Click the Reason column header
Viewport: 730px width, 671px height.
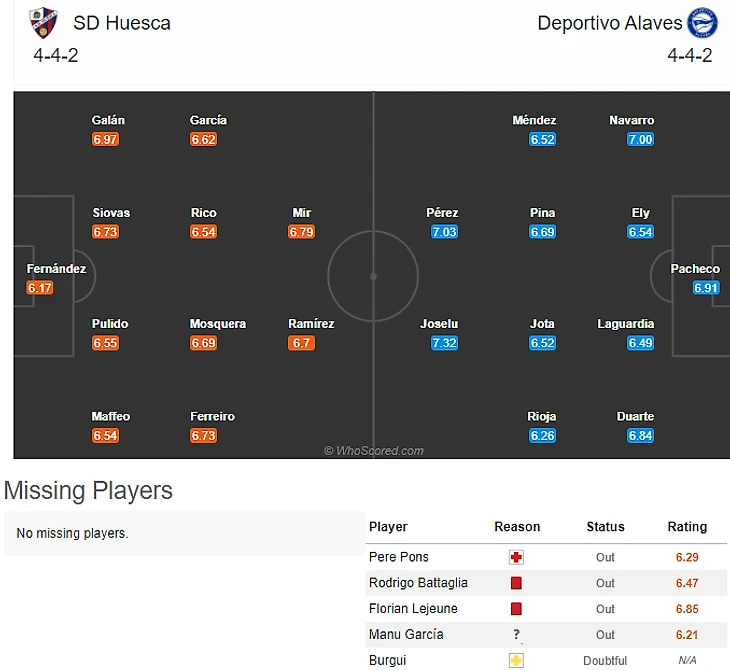point(517,527)
